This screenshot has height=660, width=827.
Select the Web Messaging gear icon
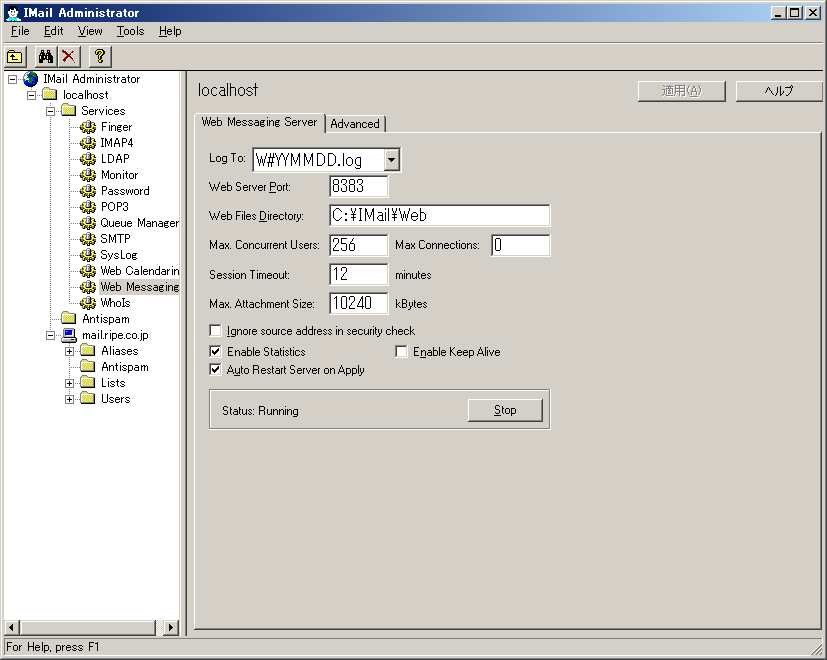click(88, 287)
